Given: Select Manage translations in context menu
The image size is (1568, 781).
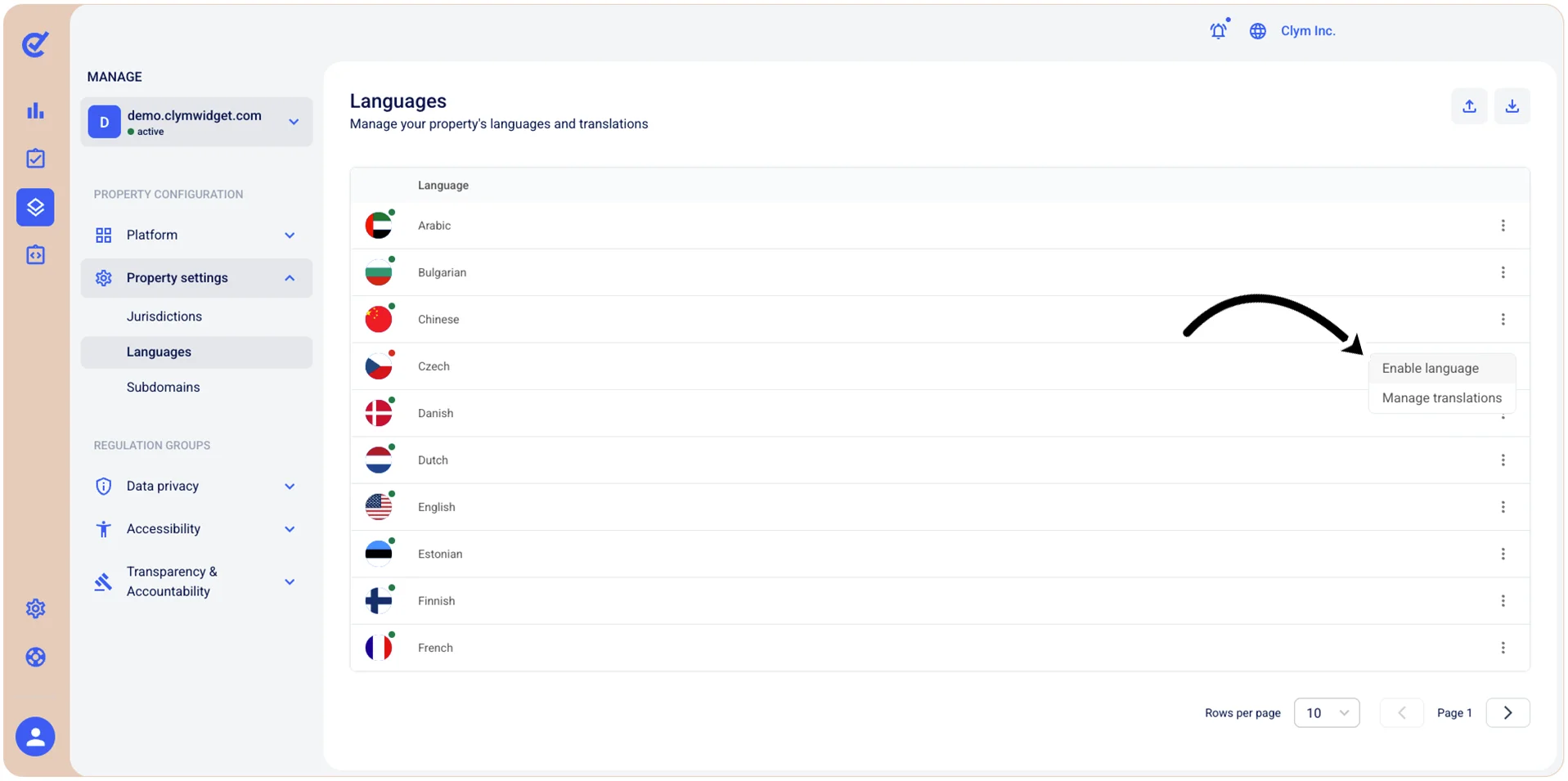Looking at the screenshot, I should pos(1441,398).
